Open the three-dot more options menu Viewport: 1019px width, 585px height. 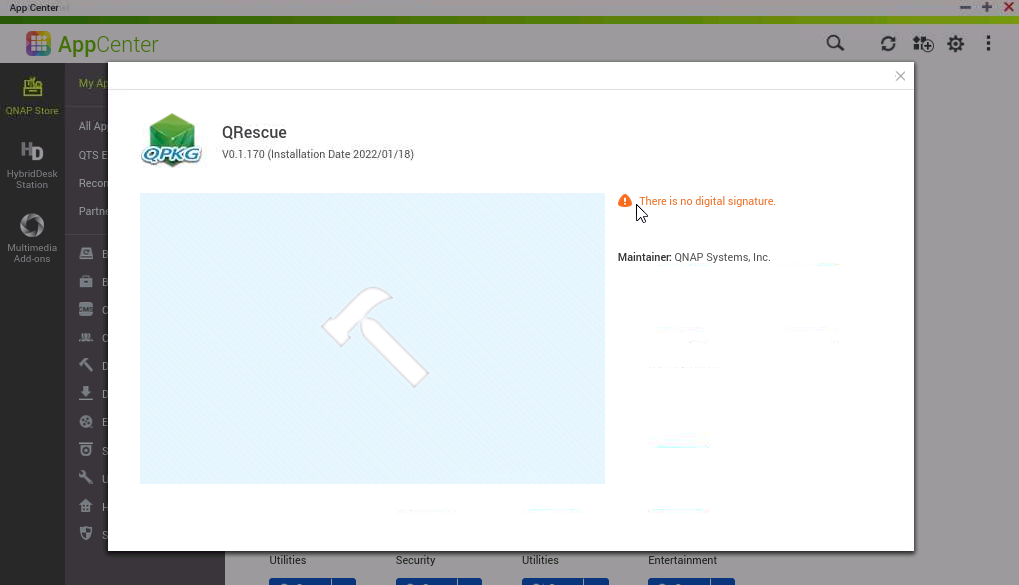tap(988, 44)
